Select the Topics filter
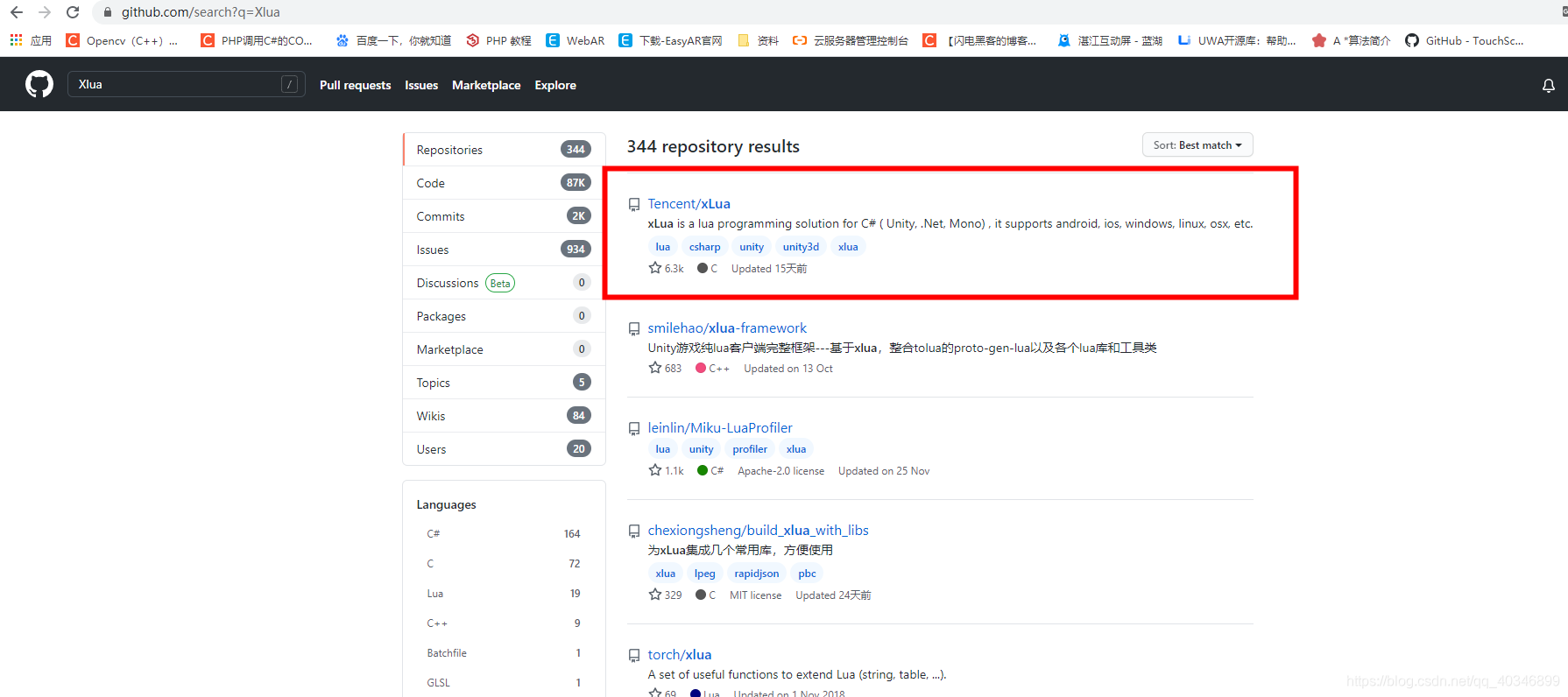This screenshot has width=1568, height=697. [x=504, y=383]
